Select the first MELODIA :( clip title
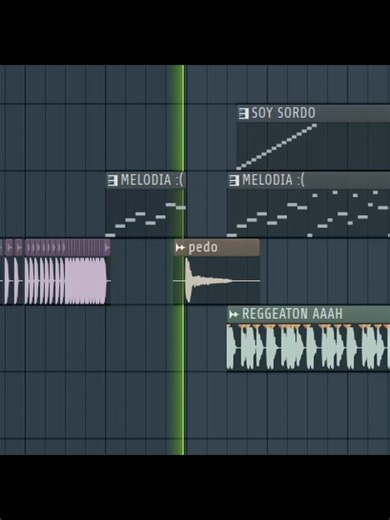The width and height of the screenshot is (390, 520). pos(152,180)
